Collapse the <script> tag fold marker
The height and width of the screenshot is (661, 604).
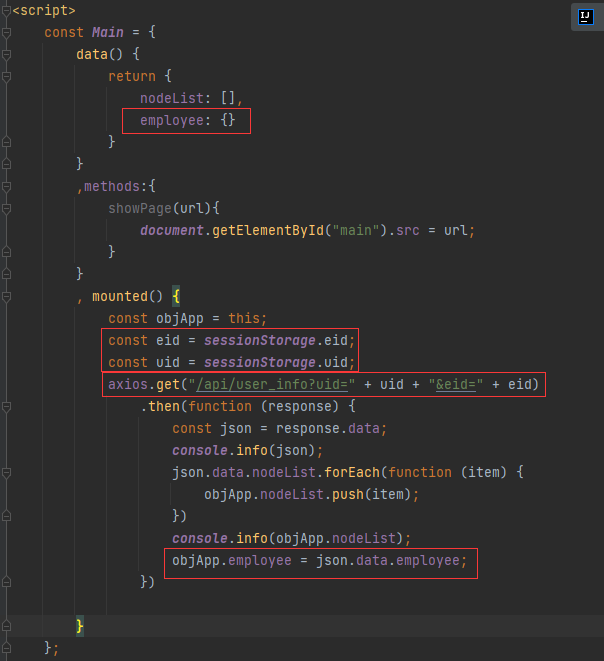point(6,11)
